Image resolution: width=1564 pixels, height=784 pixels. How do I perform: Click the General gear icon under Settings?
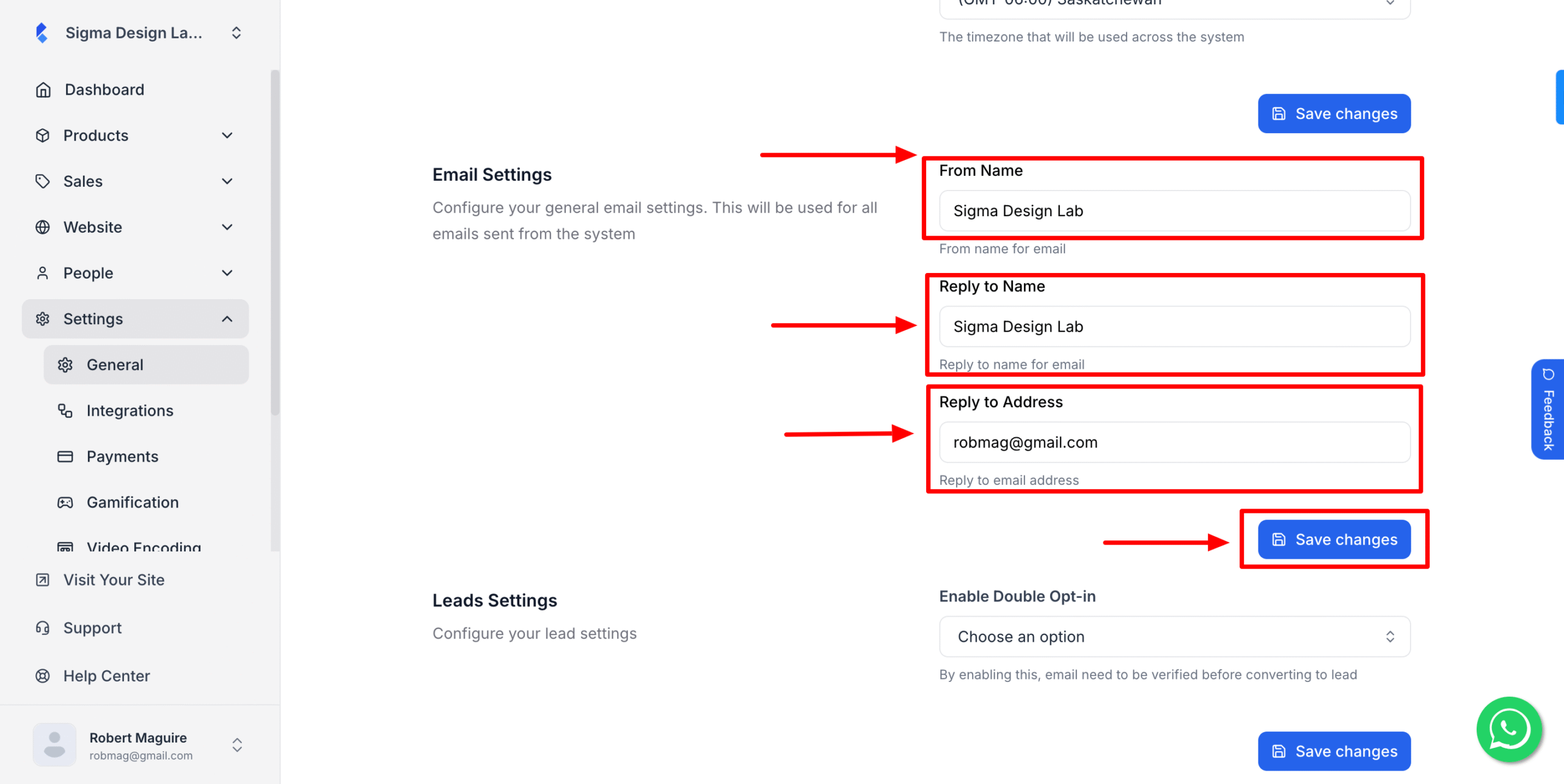click(x=65, y=365)
